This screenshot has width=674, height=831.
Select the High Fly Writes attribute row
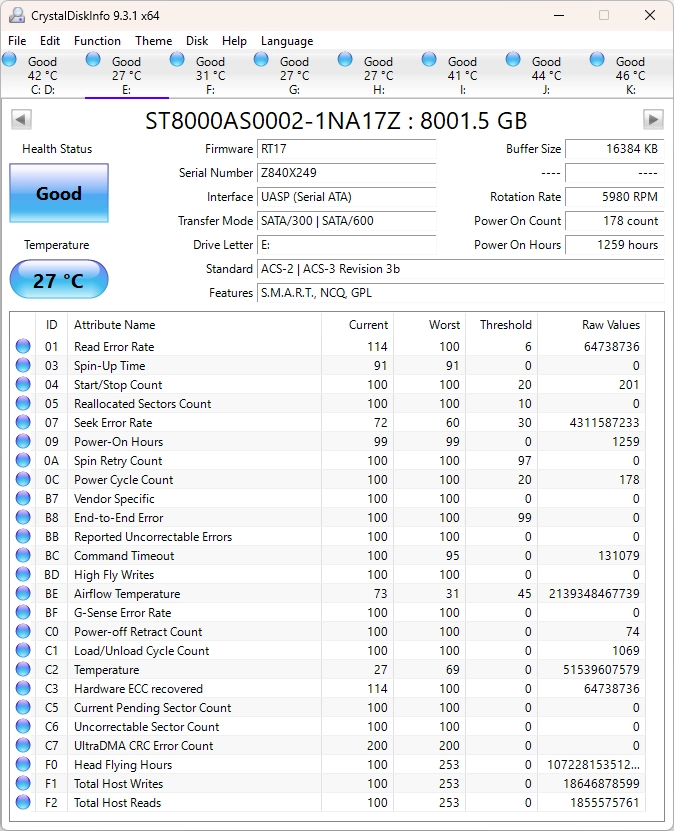pyautogui.click(x=328, y=575)
